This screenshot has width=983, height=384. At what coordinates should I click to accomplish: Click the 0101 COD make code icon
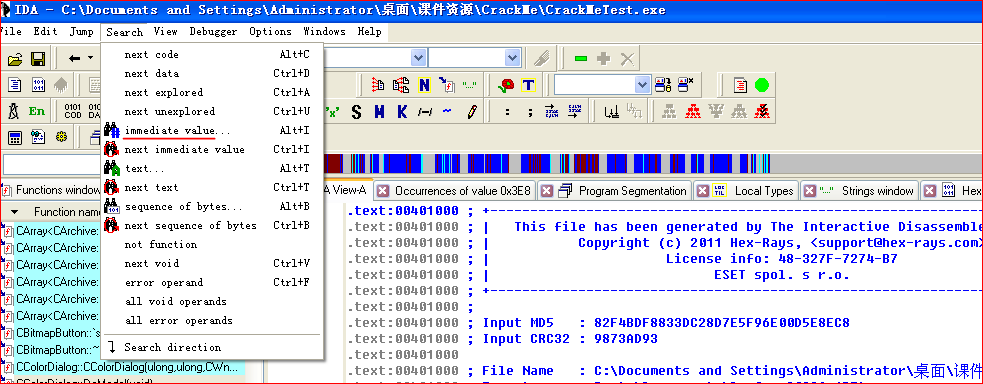73,112
